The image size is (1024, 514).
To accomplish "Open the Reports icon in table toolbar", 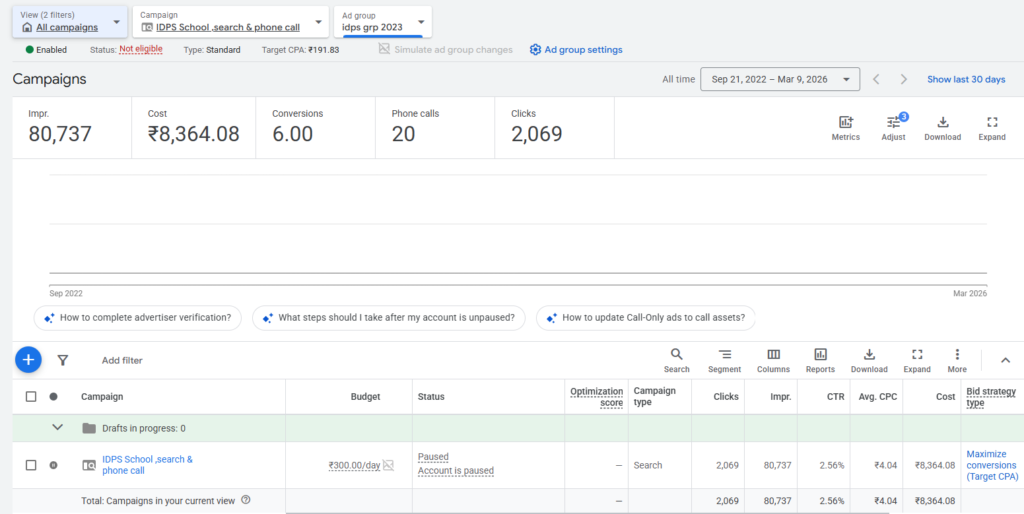I will click(820, 360).
